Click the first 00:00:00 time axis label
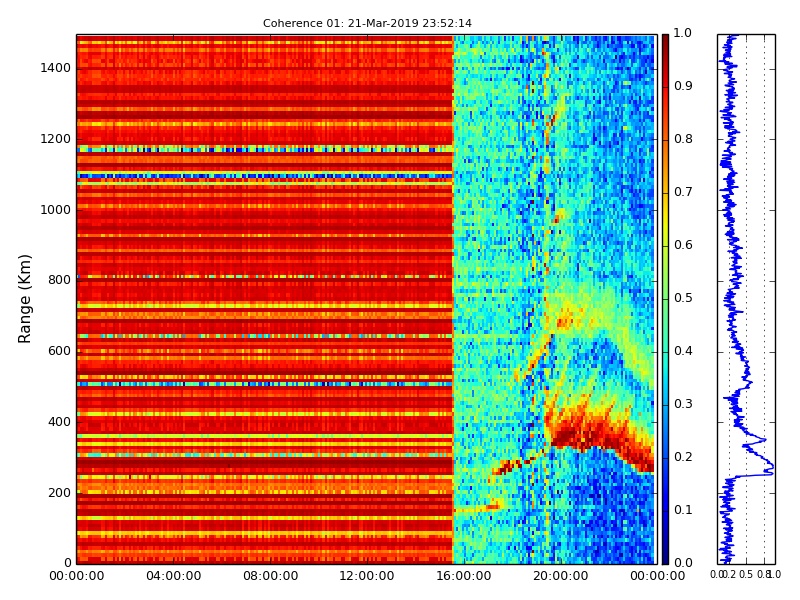This screenshot has width=800, height=600. click(x=77, y=576)
